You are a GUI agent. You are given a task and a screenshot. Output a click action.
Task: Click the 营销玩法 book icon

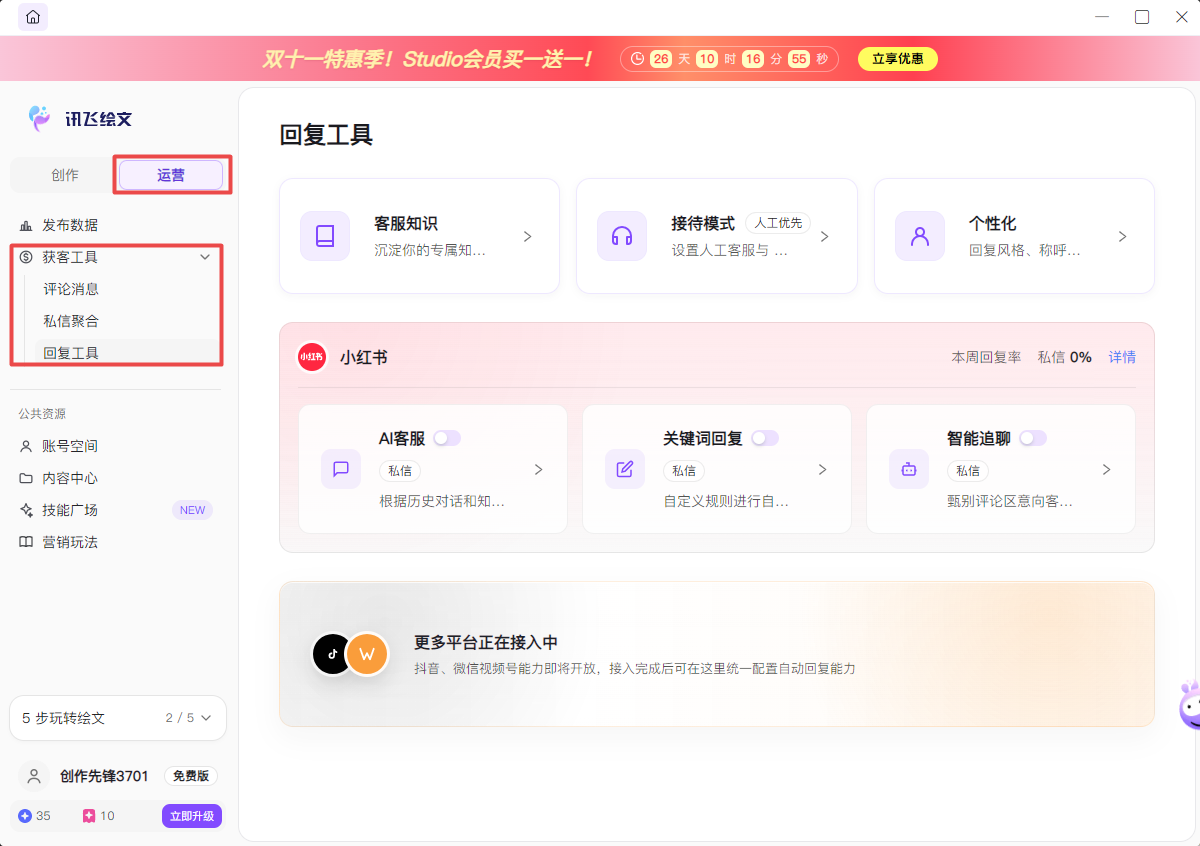(26, 542)
